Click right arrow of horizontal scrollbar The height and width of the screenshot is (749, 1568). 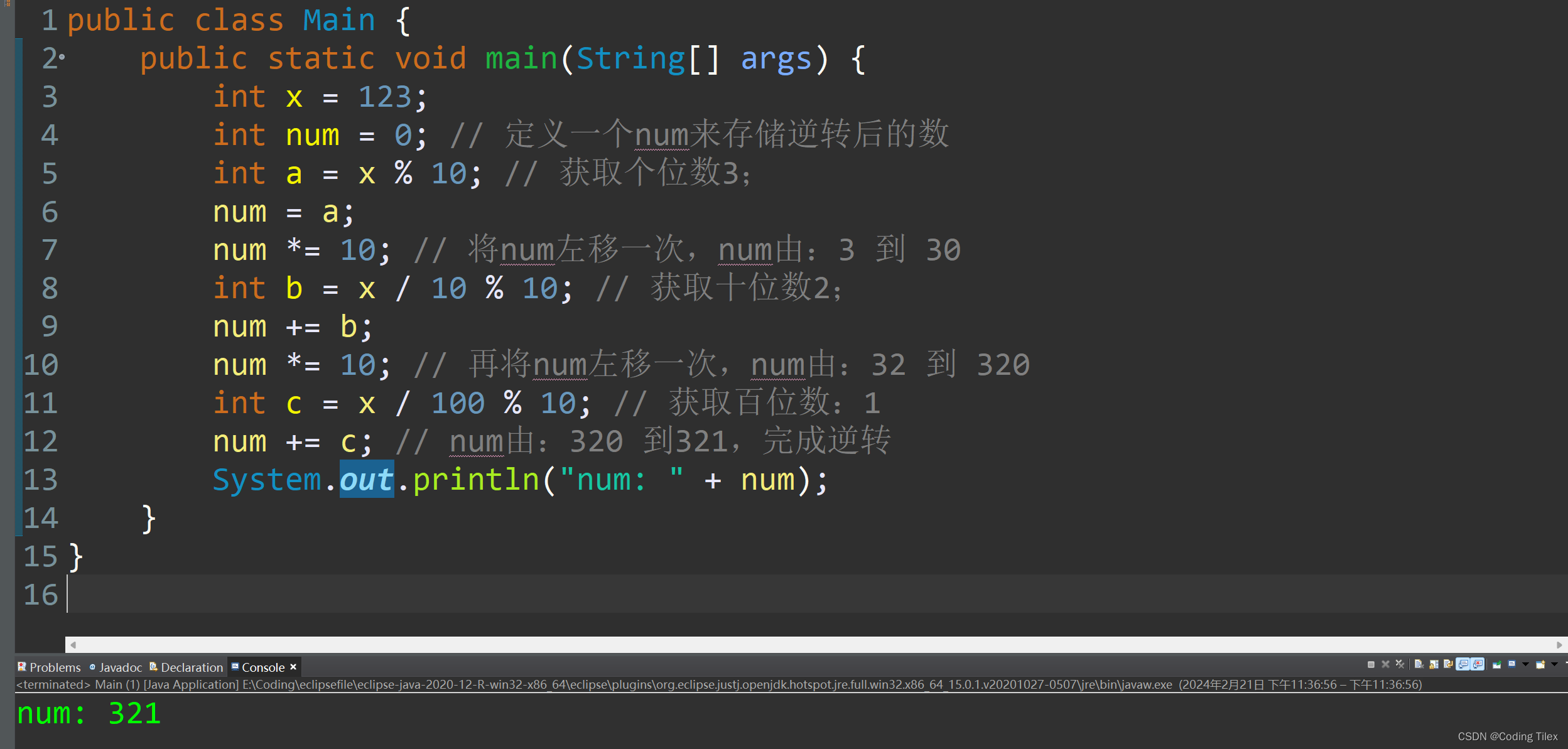click(1559, 645)
